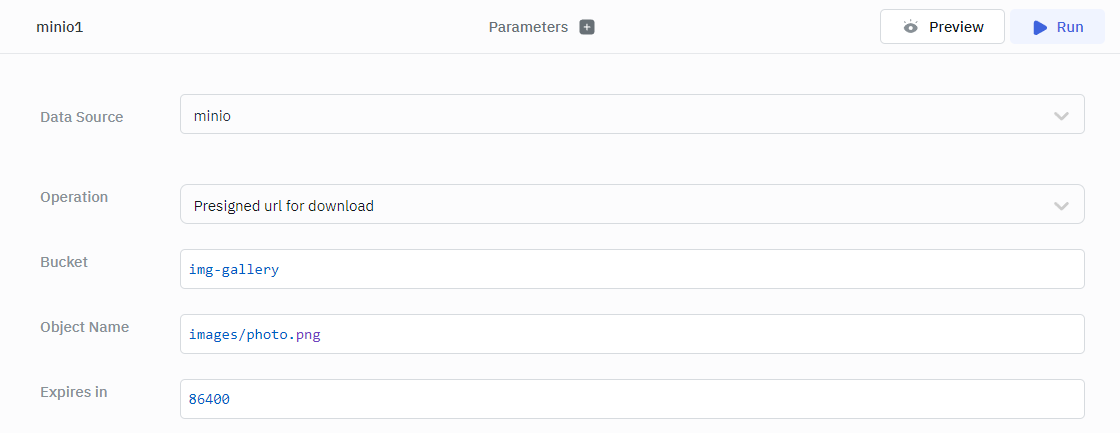Click the play triangle icon in Run
Screen dimensions: 1120x433
click(x=1040, y=27)
